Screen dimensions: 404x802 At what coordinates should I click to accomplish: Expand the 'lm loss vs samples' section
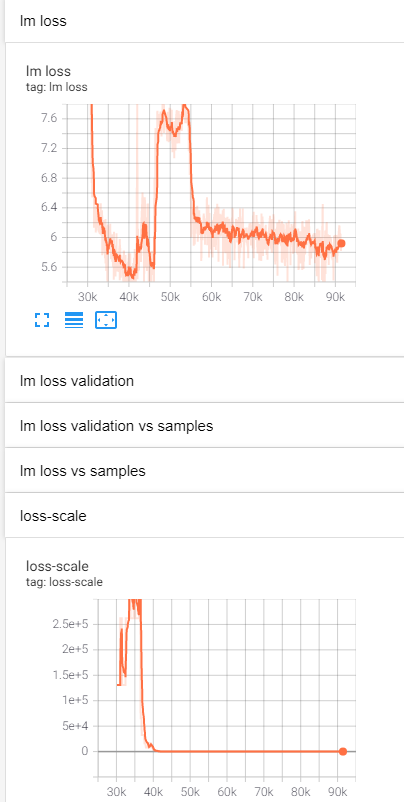click(204, 471)
